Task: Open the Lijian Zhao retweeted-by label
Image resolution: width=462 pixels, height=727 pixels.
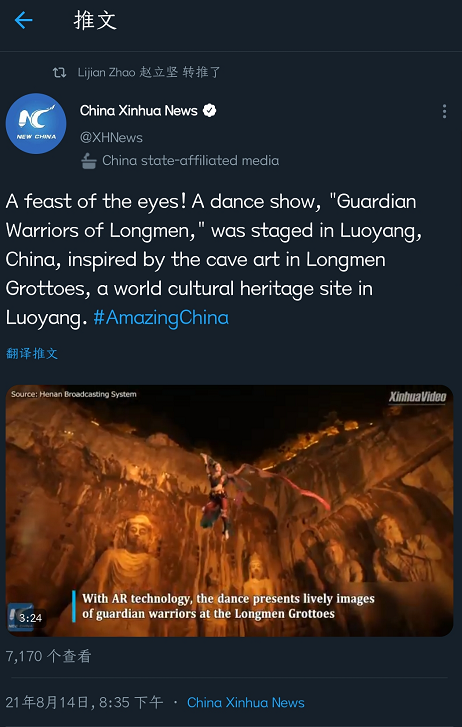Action: click(x=149, y=72)
